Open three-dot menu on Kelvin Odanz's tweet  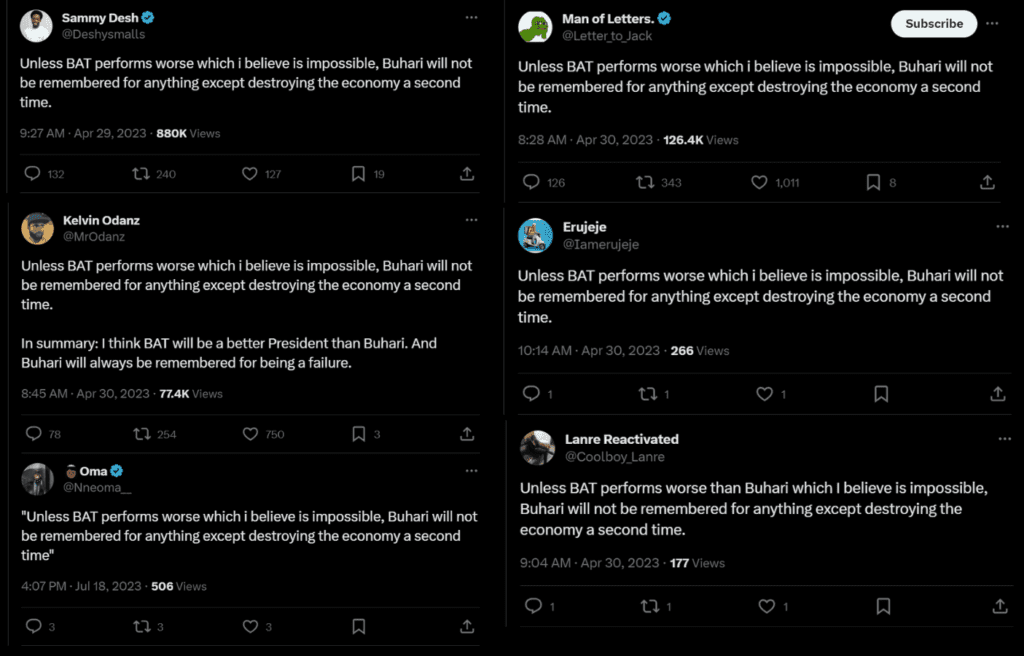pyautogui.click(x=472, y=220)
